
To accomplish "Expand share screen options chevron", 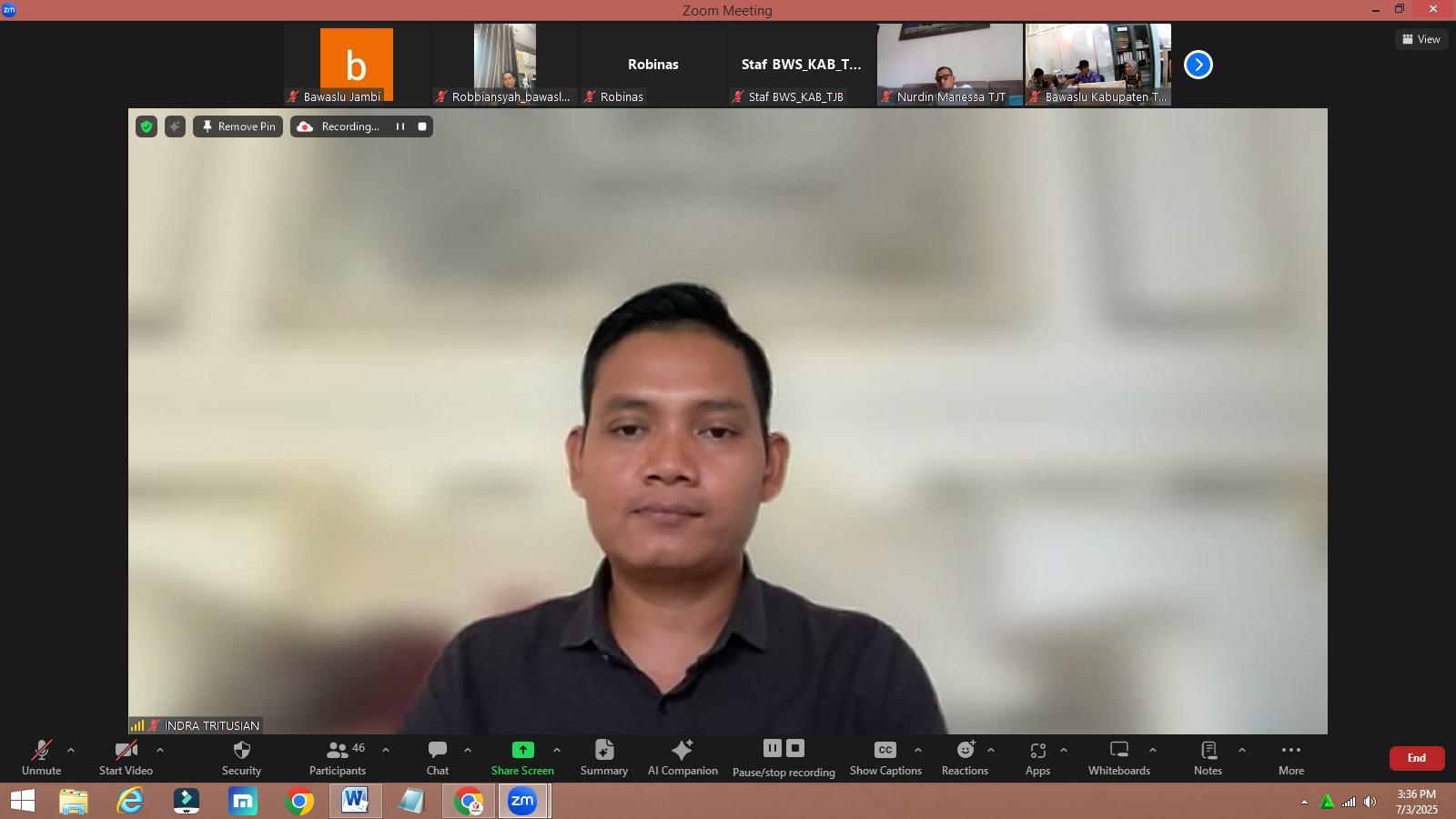I will (557, 751).
